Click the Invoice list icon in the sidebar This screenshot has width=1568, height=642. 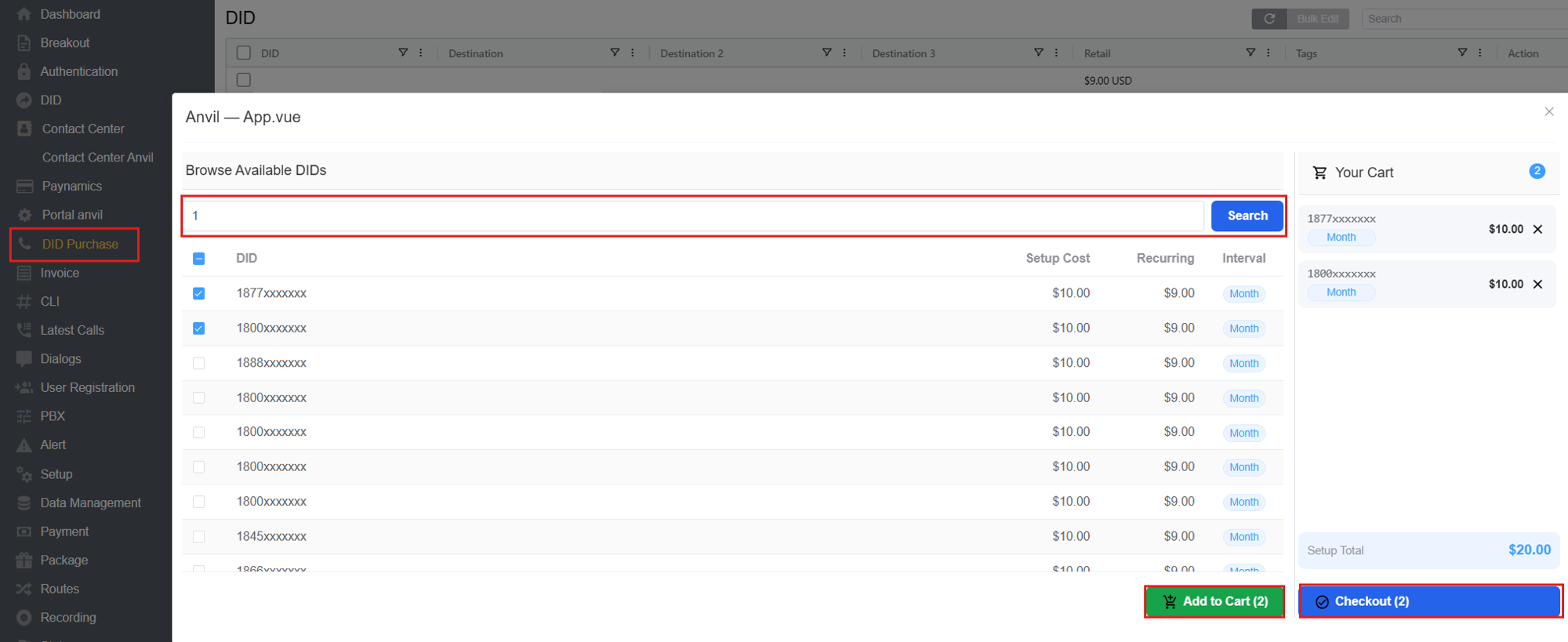pos(24,273)
